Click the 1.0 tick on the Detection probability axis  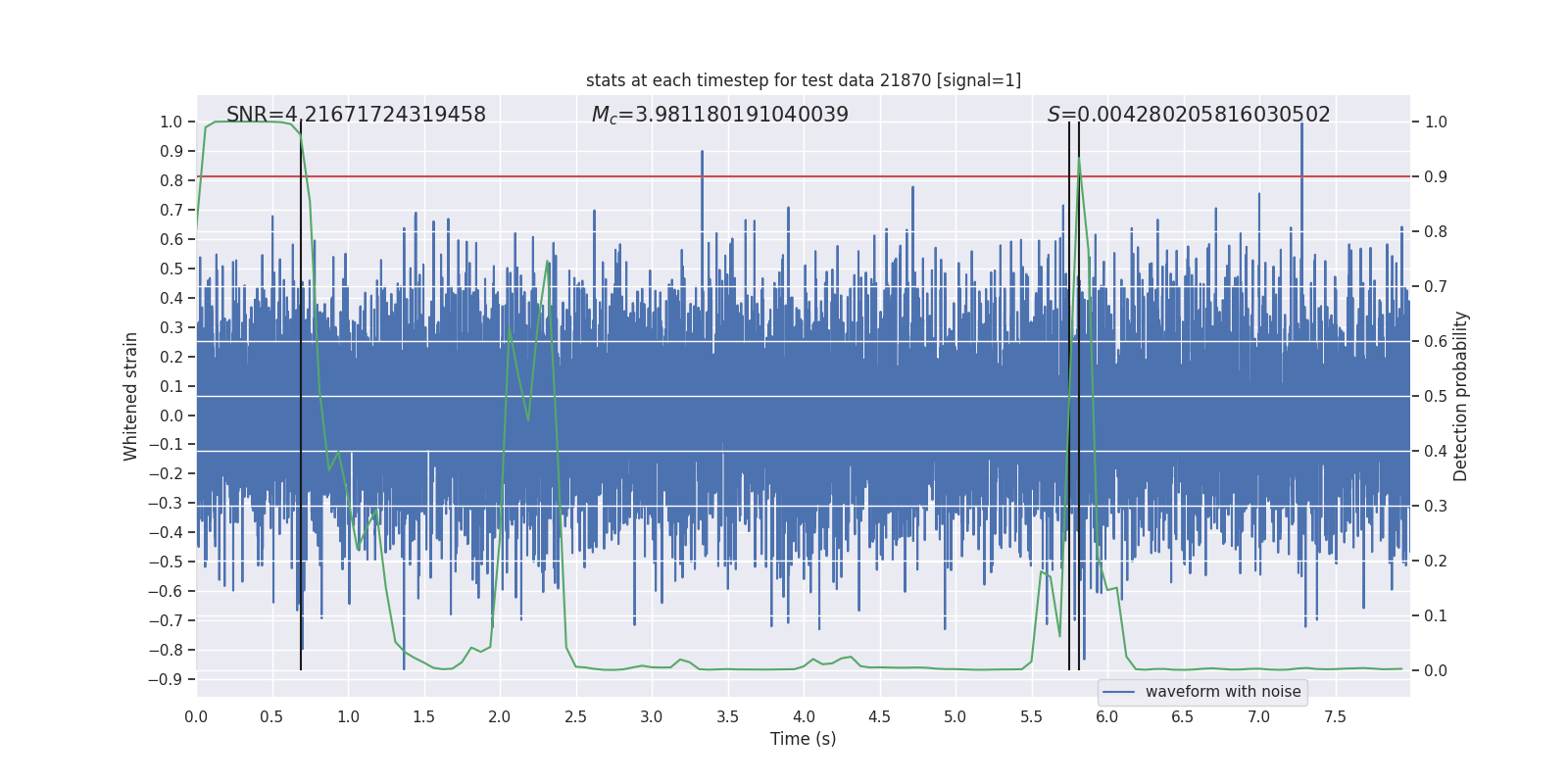click(x=1436, y=122)
